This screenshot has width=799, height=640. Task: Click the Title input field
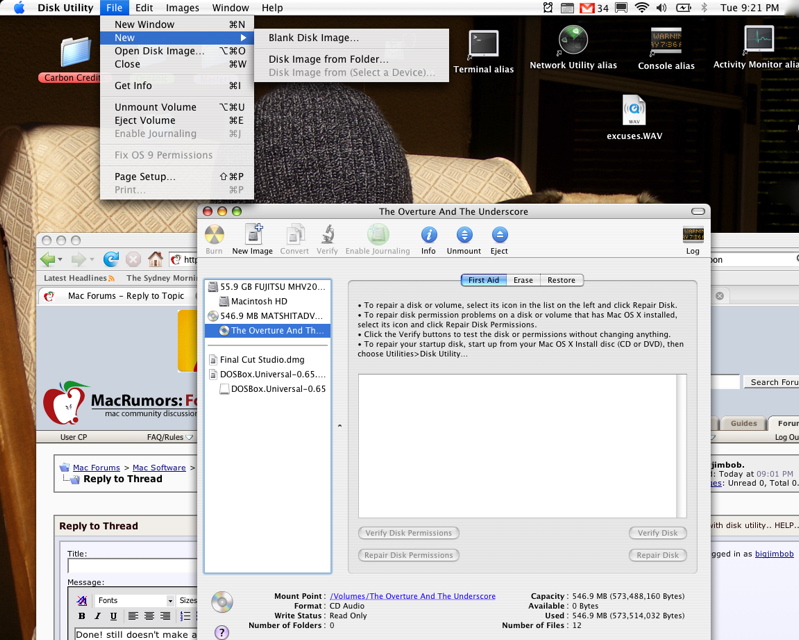132,566
